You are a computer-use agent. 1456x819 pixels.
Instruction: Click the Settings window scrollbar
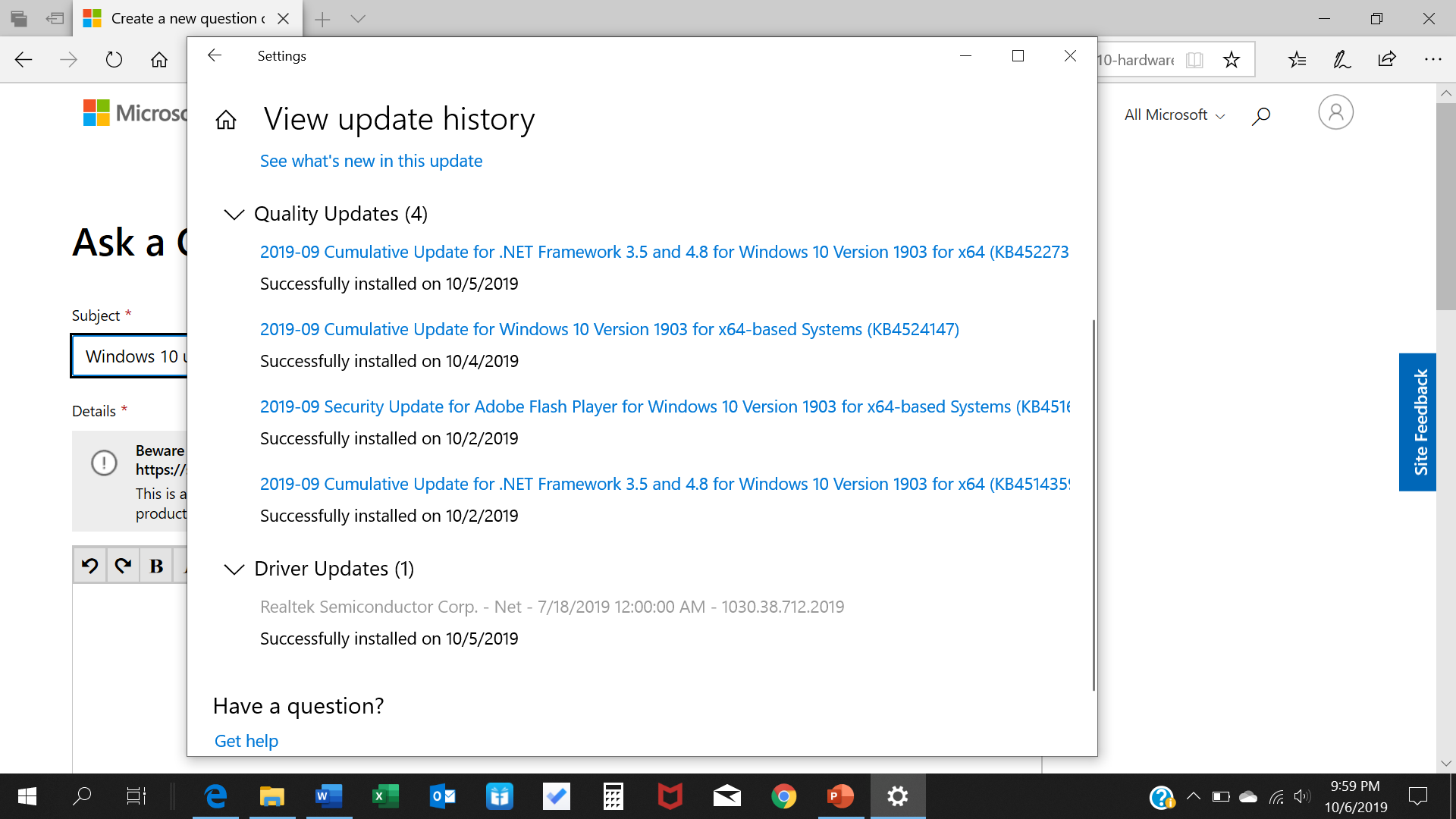pos(1094,505)
